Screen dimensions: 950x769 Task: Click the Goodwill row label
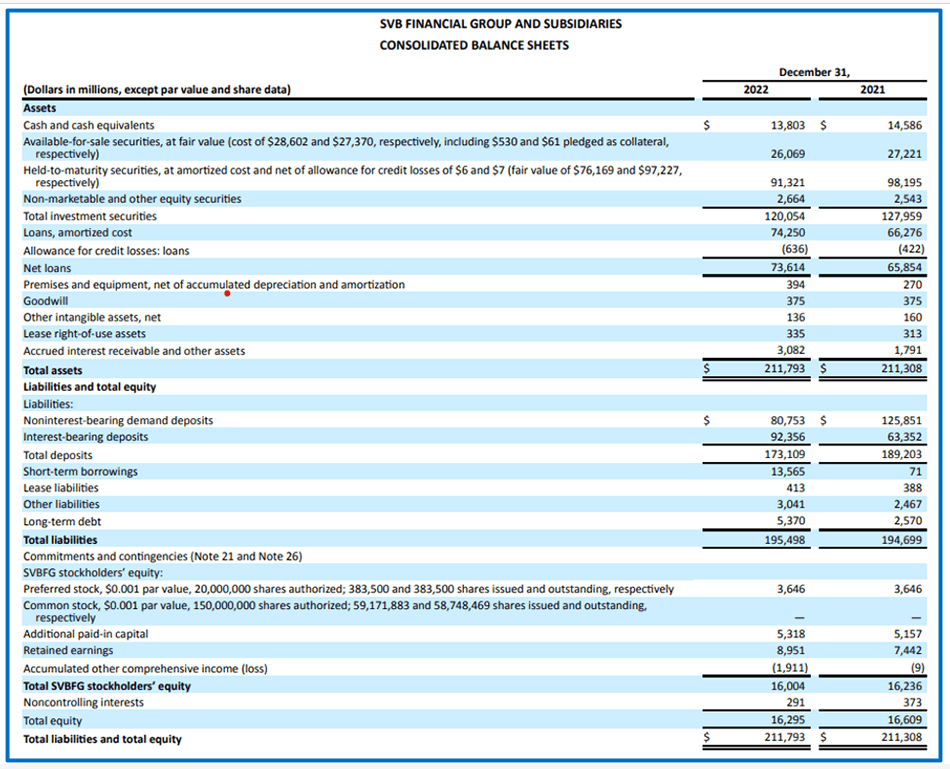point(45,300)
